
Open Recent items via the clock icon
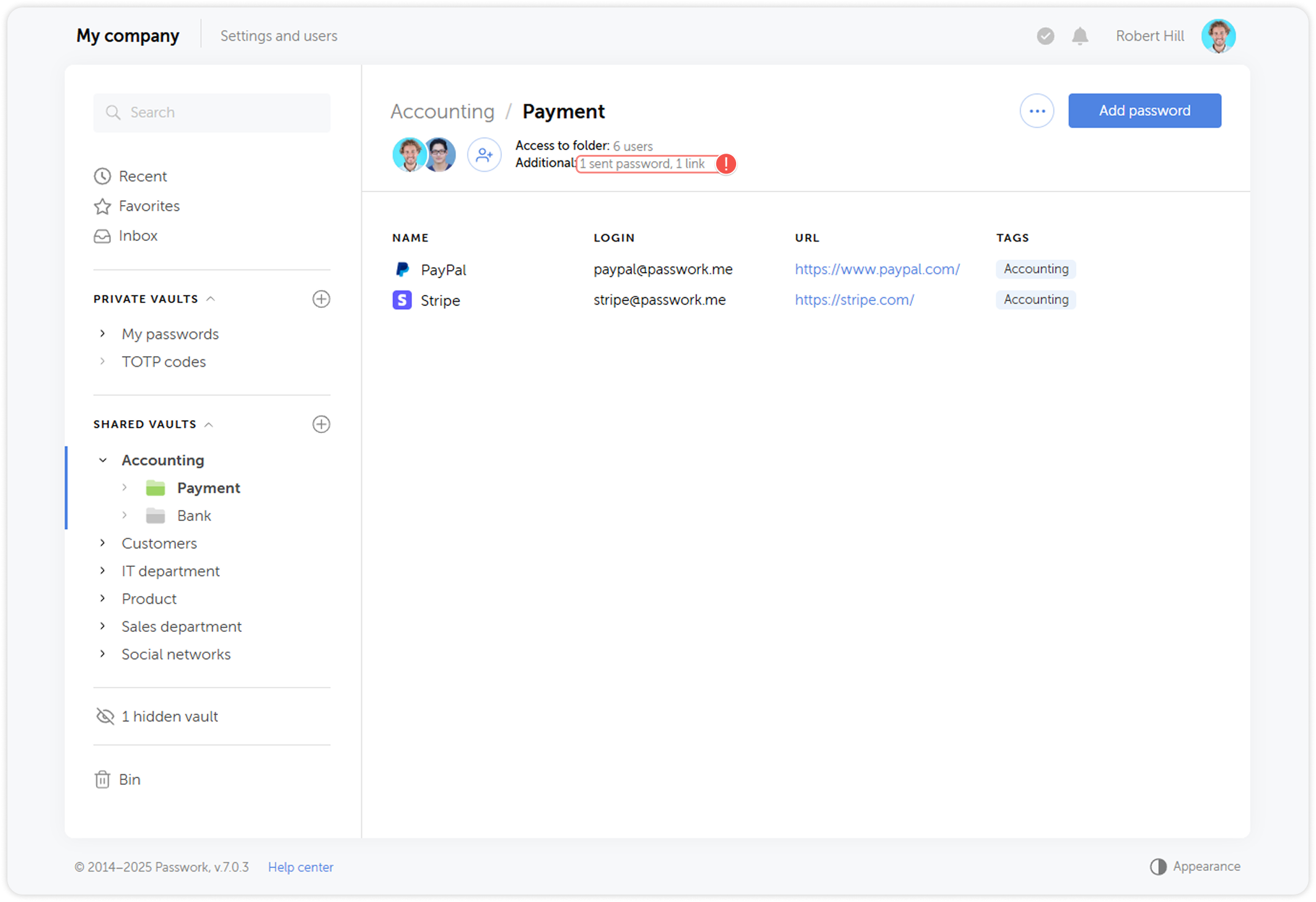(103, 176)
